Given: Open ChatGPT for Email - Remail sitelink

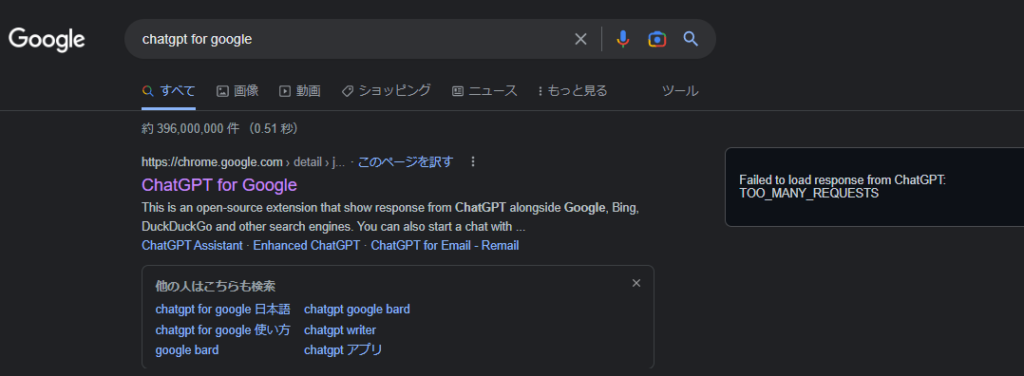Looking at the screenshot, I should [445, 245].
